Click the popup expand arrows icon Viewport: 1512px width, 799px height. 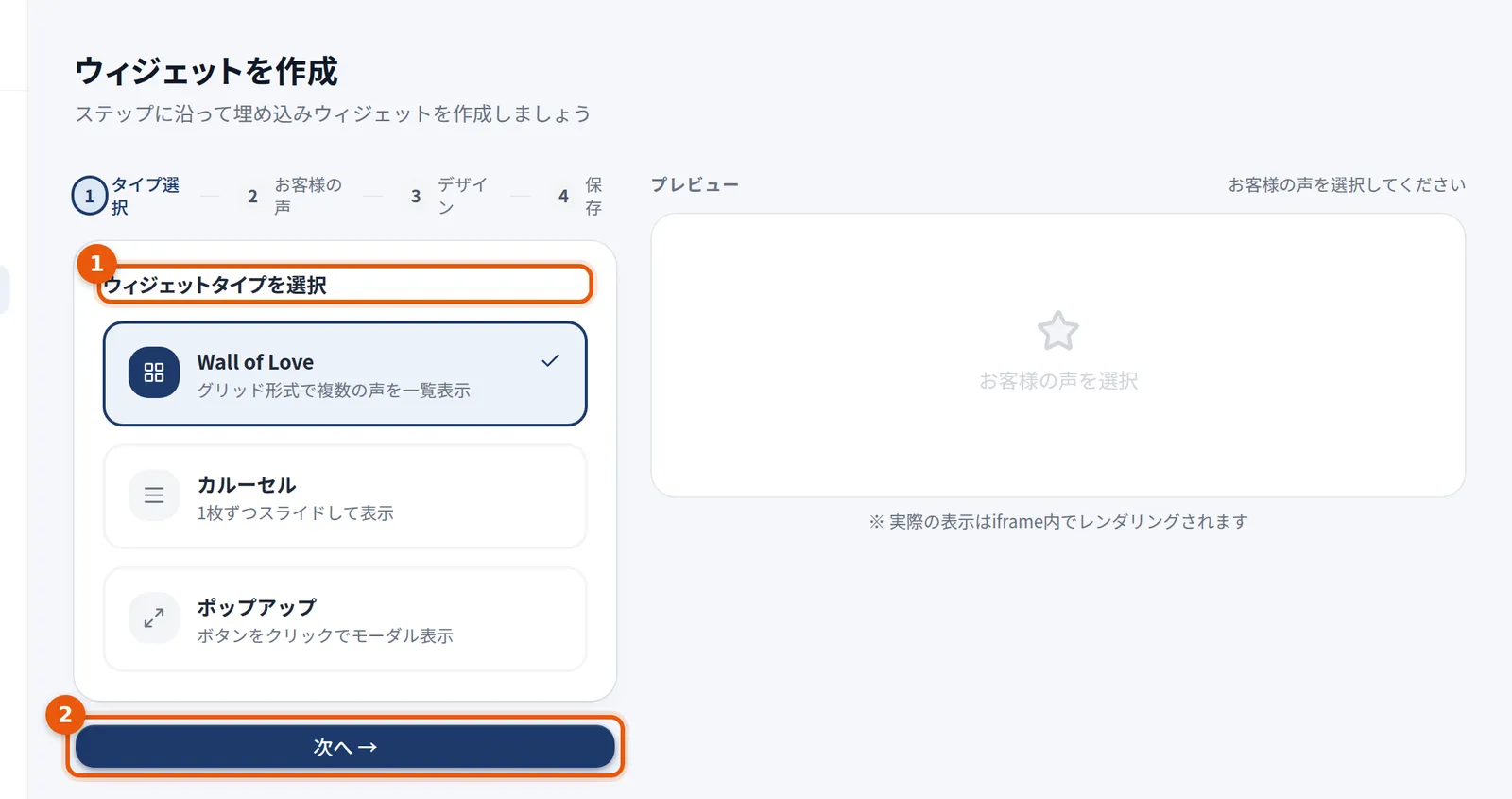click(154, 617)
